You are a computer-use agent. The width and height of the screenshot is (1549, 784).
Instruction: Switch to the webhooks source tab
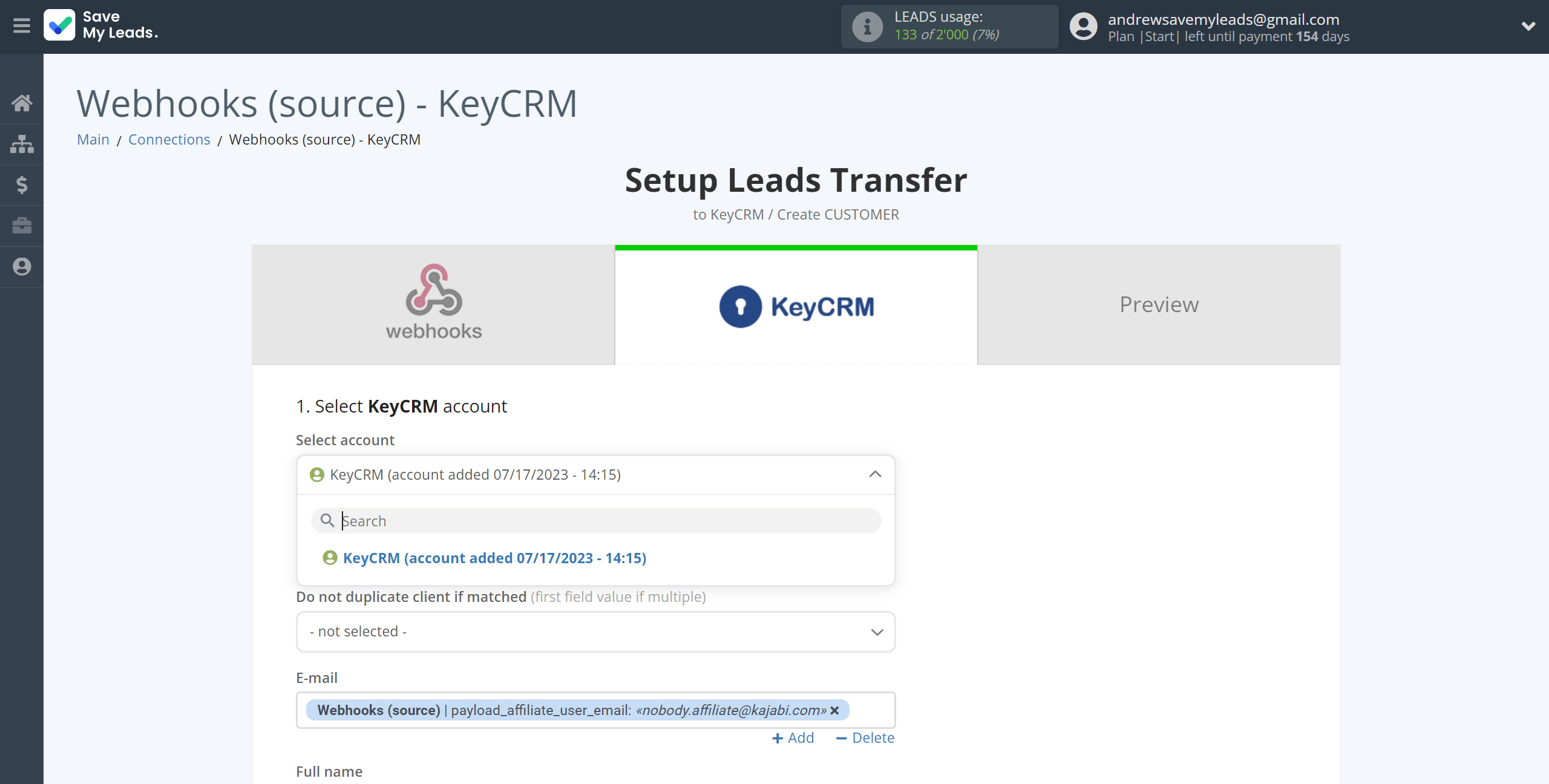click(x=433, y=304)
